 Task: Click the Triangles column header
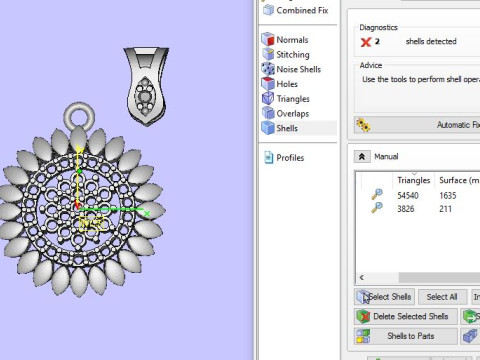[x=414, y=180]
